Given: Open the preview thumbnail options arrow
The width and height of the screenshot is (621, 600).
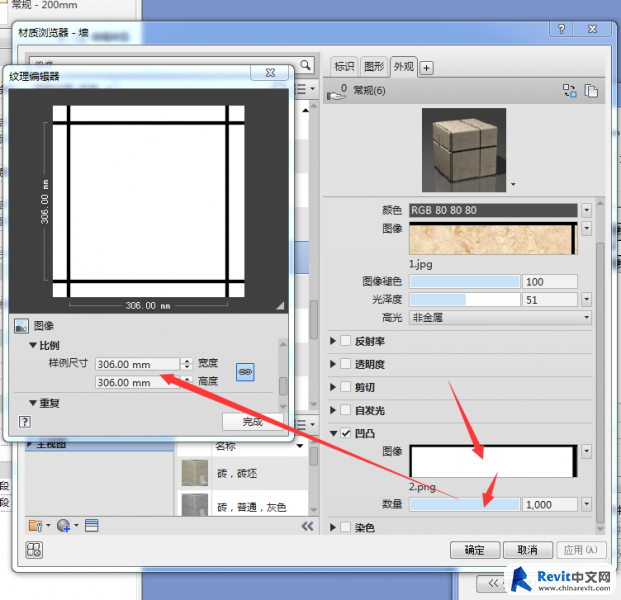Looking at the screenshot, I should [513, 184].
